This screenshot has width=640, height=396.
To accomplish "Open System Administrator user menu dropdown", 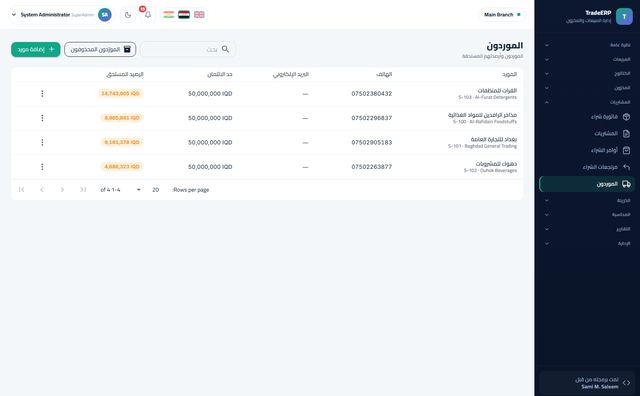I will coord(61,15).
